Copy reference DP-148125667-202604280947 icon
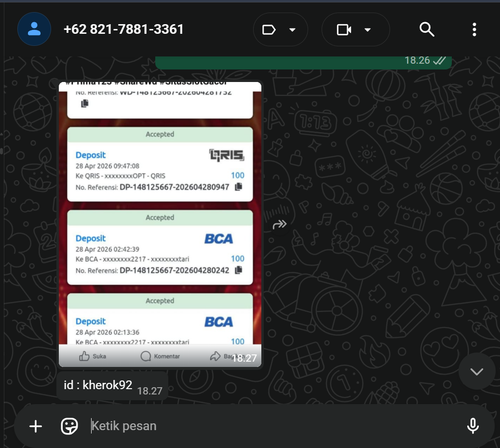The height and width of the screenshot is (448, 500). [x=238, y=187]
